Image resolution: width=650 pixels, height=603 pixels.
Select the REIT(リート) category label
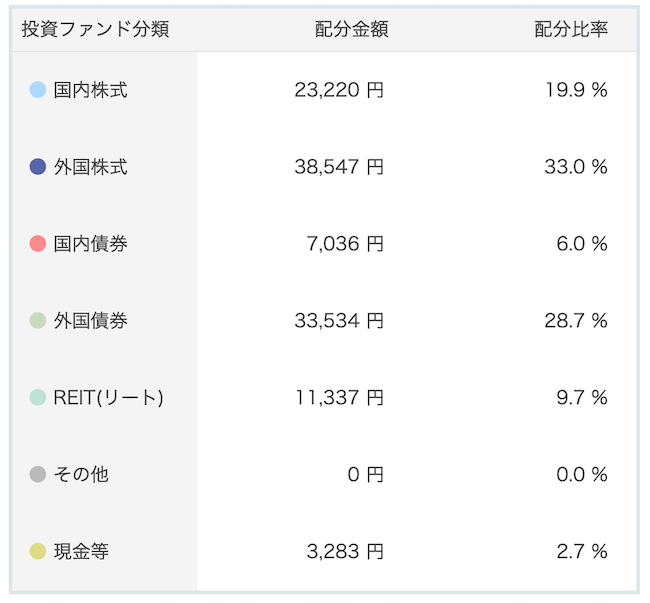(x=108, y=398)
